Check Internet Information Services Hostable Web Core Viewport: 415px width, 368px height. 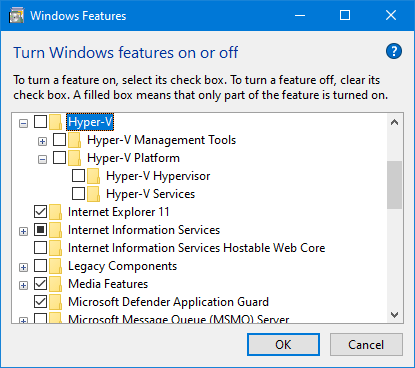click(40, 248)
